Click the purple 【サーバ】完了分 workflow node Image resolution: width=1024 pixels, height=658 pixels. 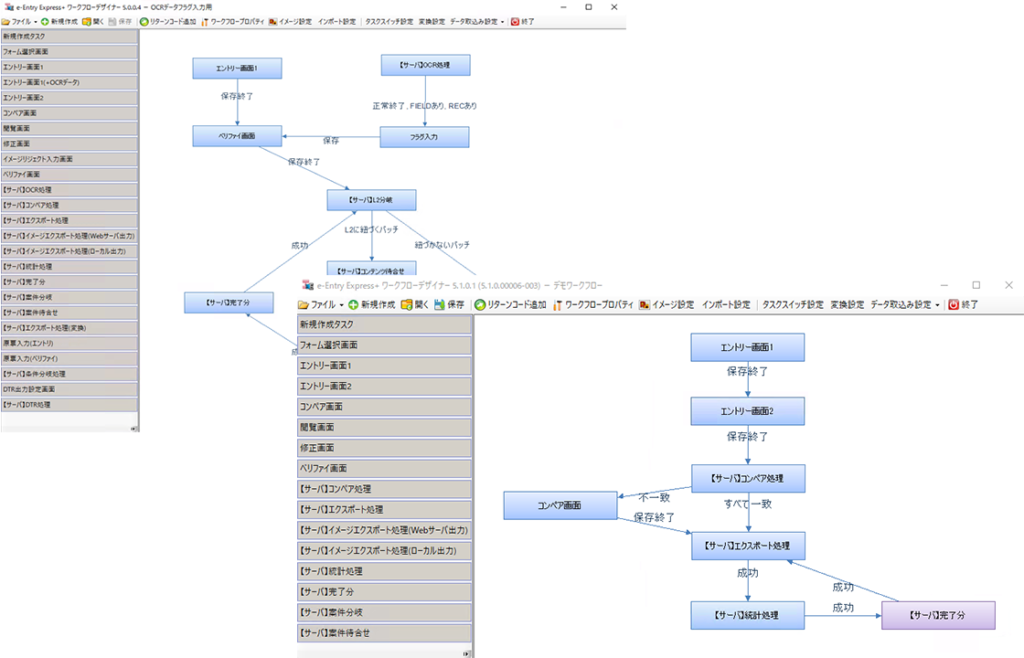[938, 615]
